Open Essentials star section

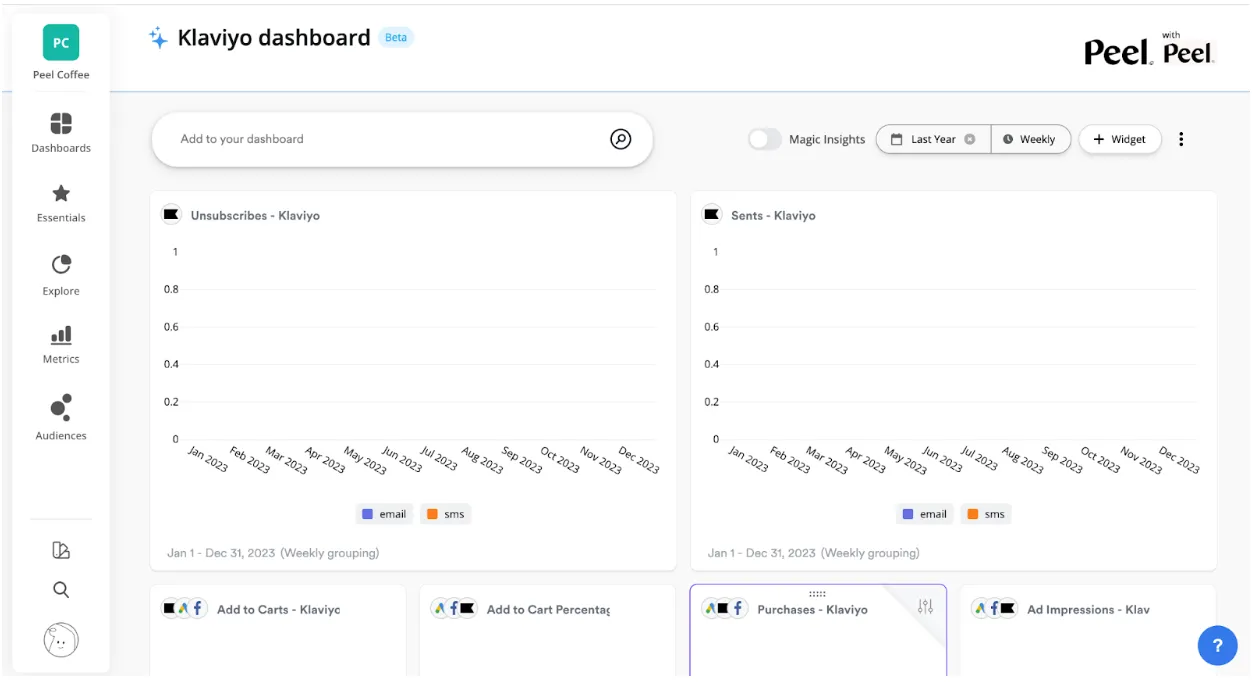click(x=61, y=203)
